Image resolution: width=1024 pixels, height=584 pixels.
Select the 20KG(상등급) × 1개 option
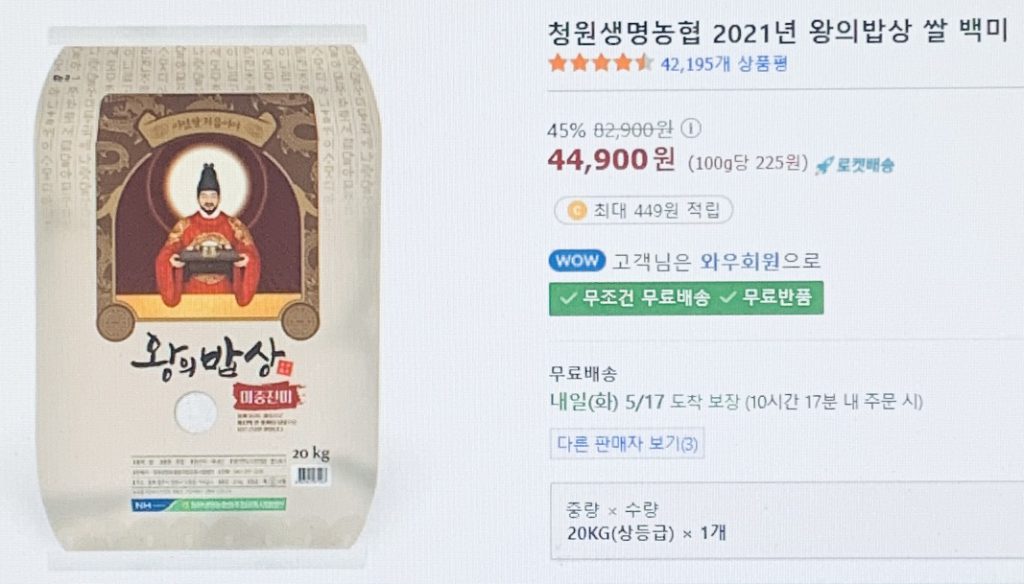647,533
